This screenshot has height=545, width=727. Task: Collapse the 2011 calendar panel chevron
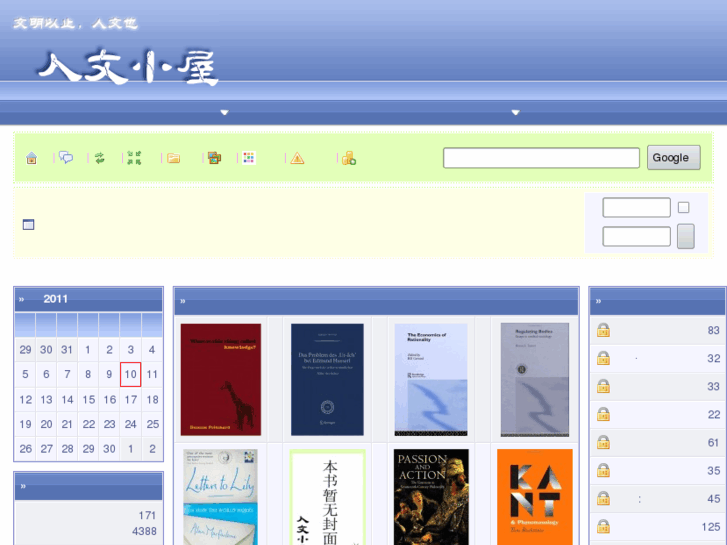point(21,300)
